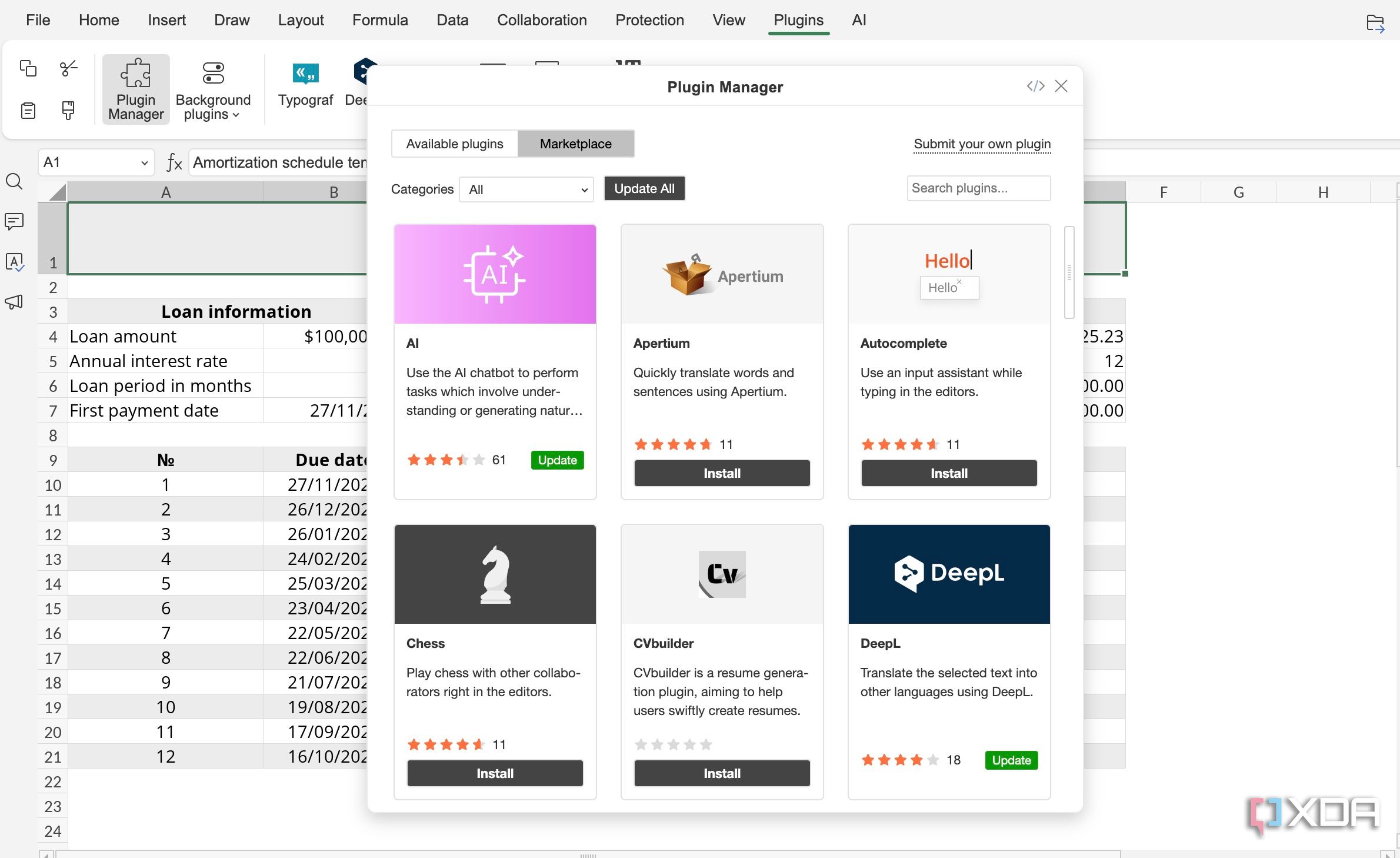Switch to the Available plugins tab
The image size is (1400, 858).
pos(455,144)
